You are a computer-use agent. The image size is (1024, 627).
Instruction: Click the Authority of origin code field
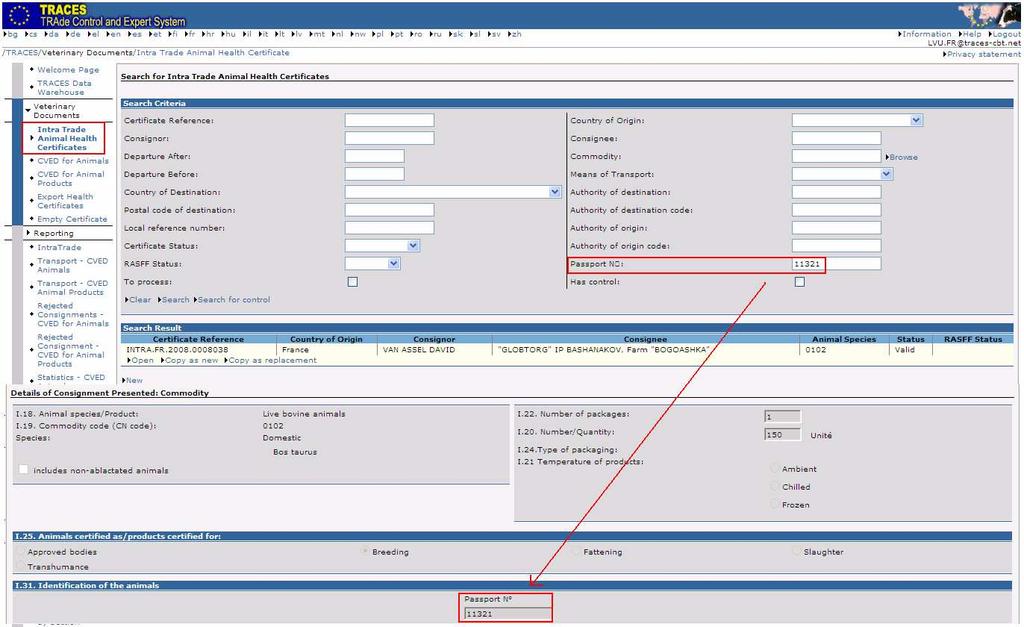pos(837,246)
